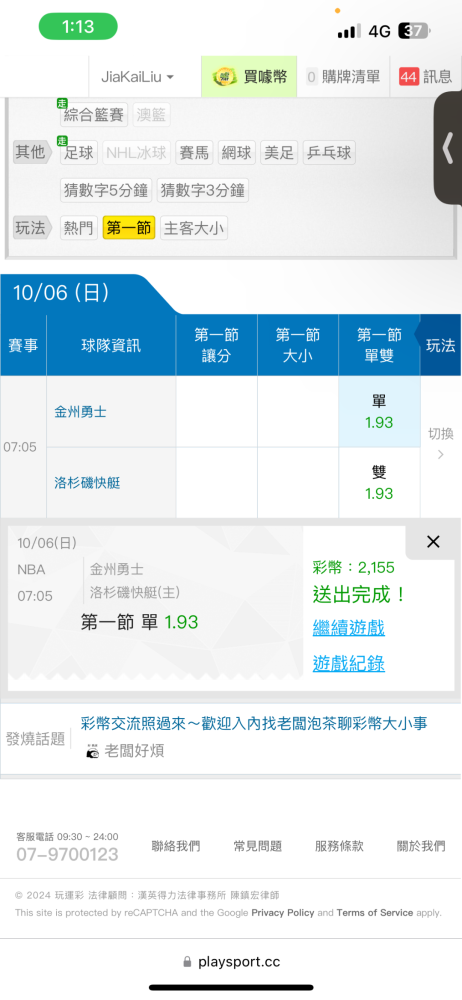
Task: Click the 玩法 label tag in filters
Action: coord(32,228)
